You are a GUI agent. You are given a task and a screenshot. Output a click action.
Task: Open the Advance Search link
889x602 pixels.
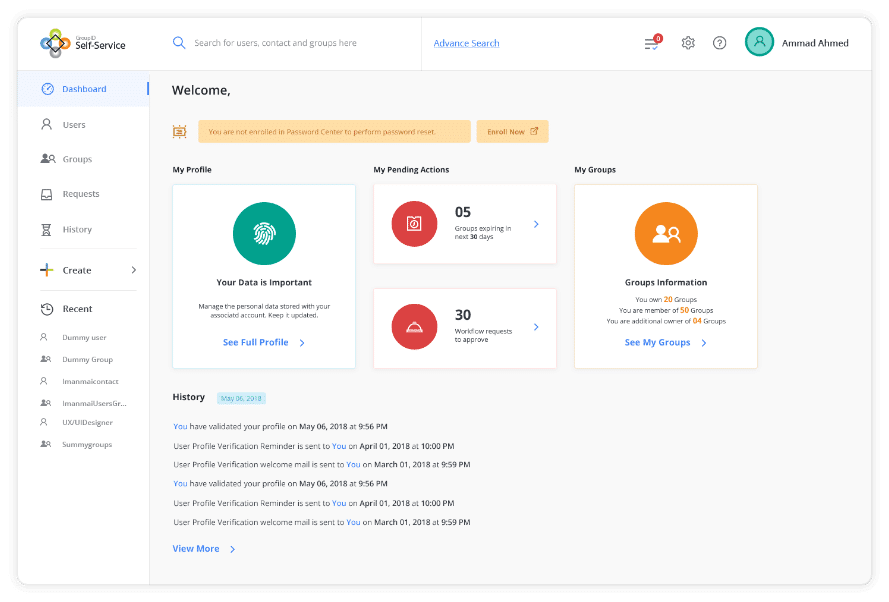click(x=466, y=43)
